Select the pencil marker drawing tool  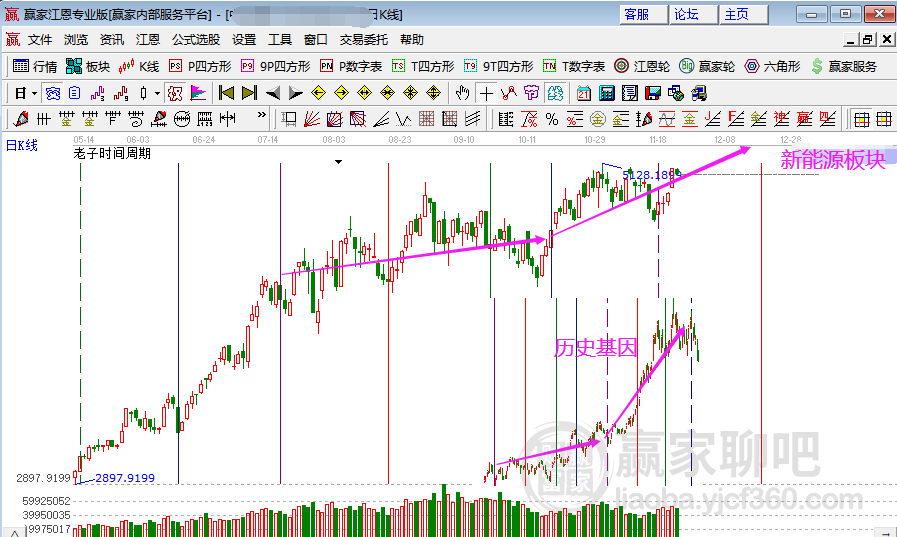[x=21, y=119]
